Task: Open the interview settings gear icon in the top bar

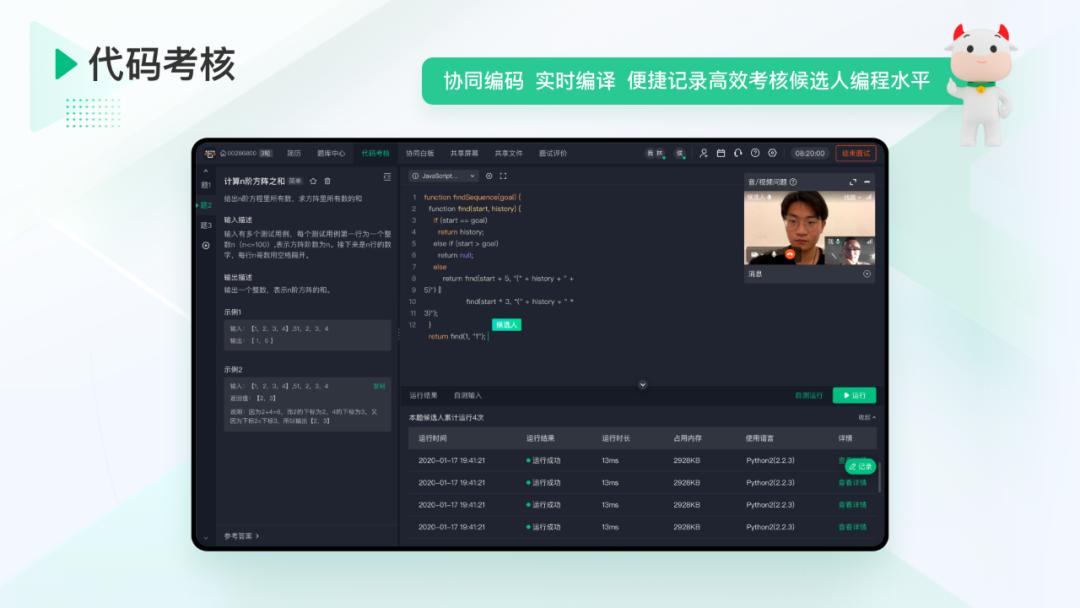Action: [772, 153]
